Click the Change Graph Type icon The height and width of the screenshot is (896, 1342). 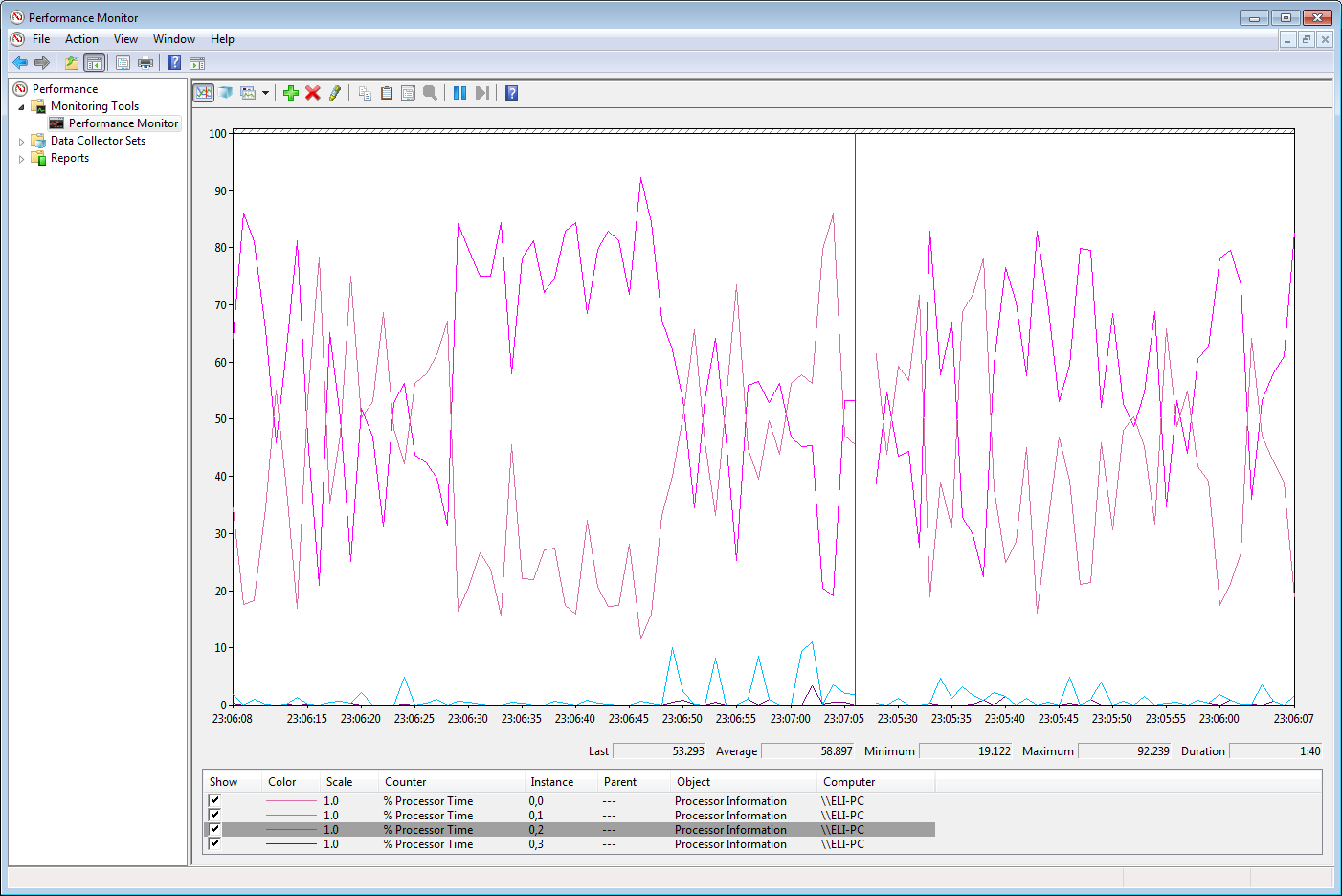pos(249,93)
